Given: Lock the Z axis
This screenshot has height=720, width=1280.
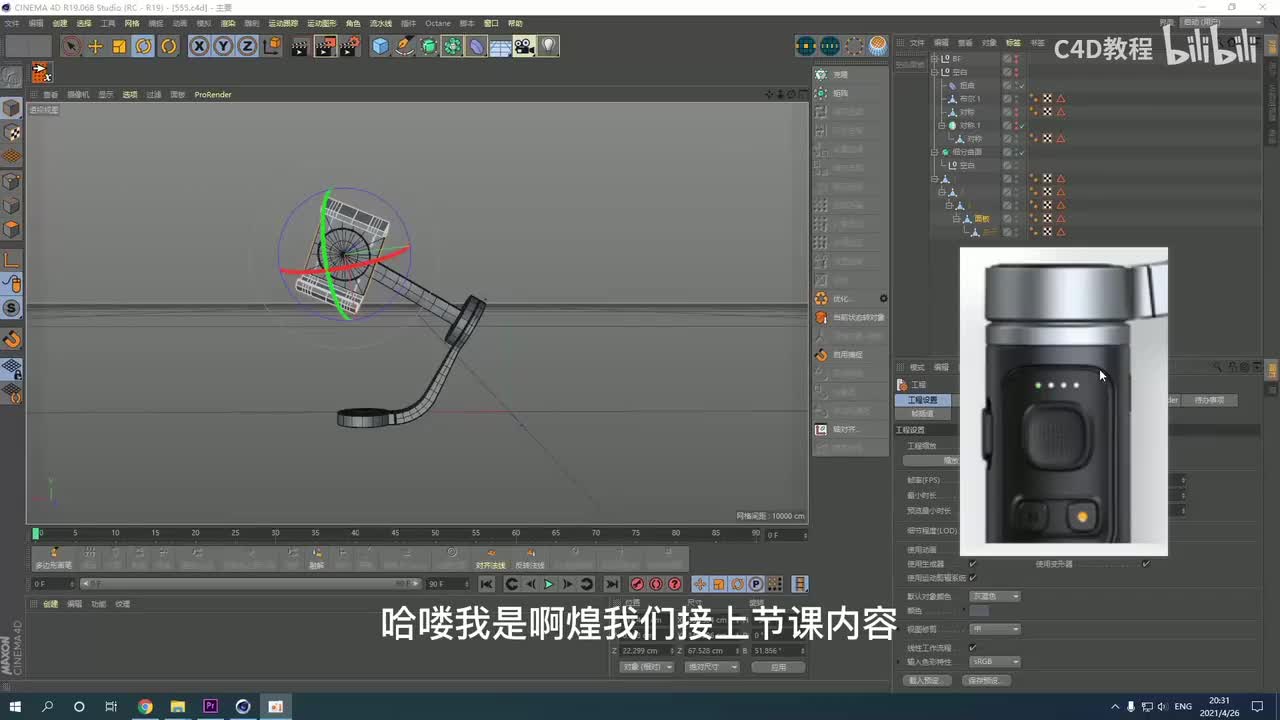Looking at the screenshot, I should (247, 46).
